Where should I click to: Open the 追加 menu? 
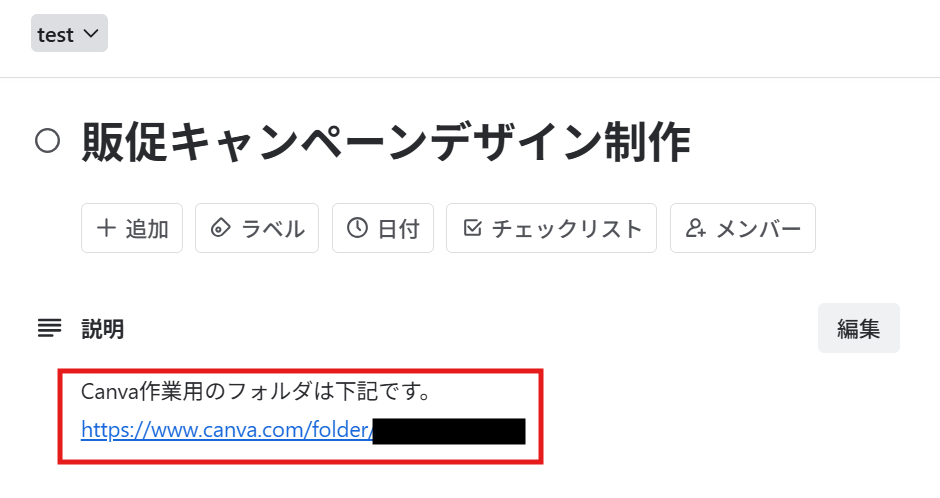[132, 228]
